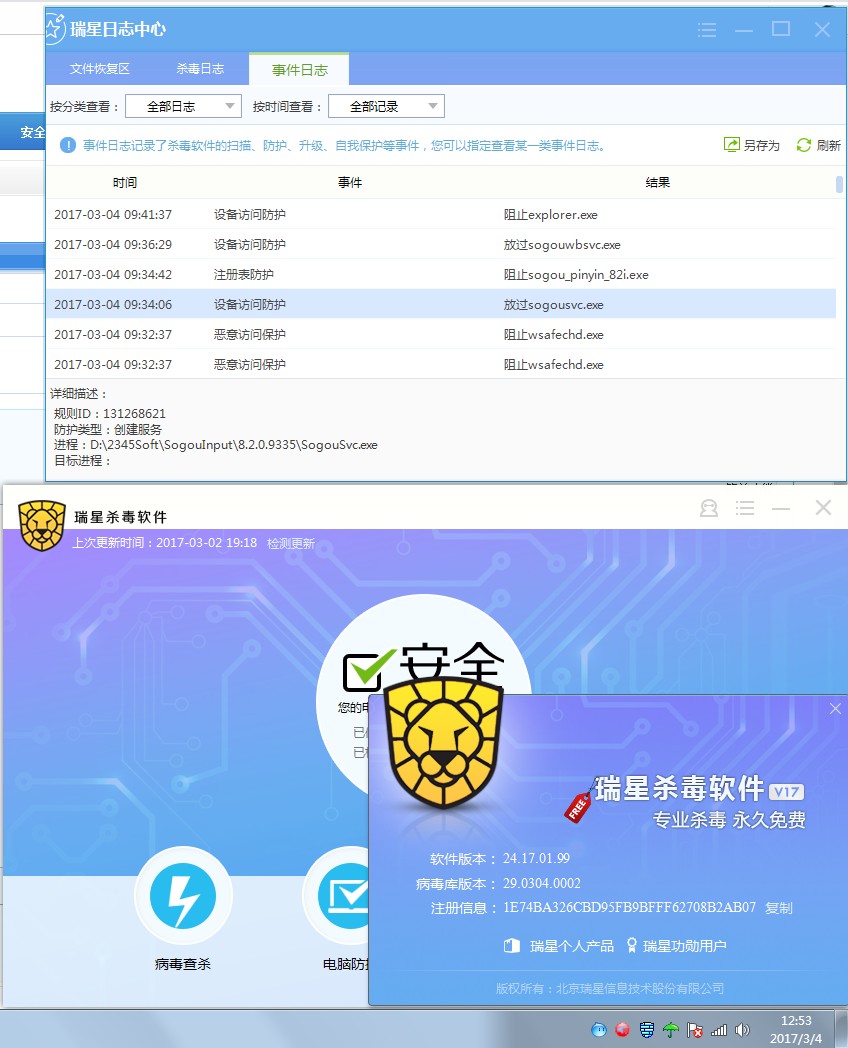The image size is (848, 1048).
Task: Click the Rising personal product icon
Action: coord(512,946)
